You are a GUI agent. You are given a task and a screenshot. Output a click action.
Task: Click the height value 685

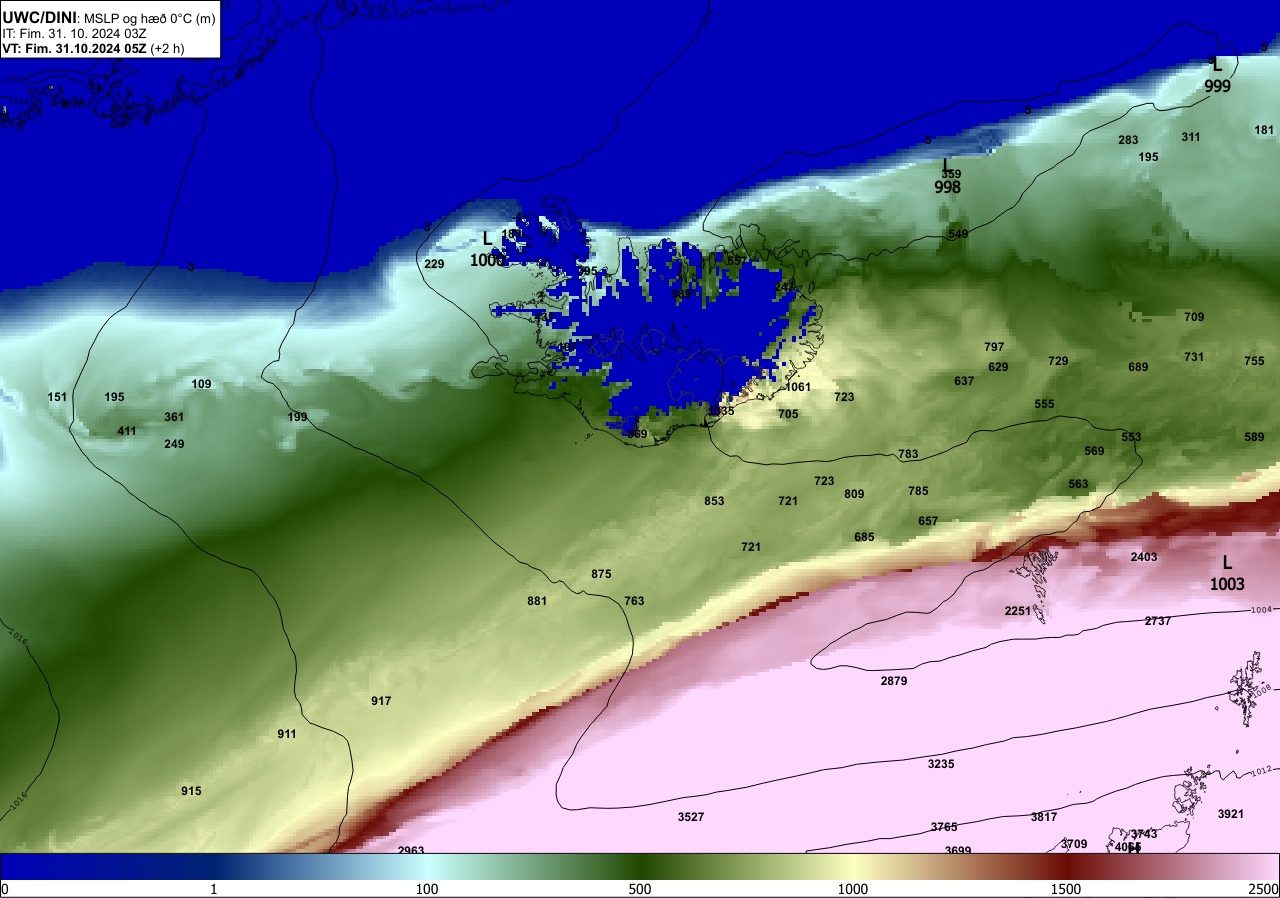864,537
